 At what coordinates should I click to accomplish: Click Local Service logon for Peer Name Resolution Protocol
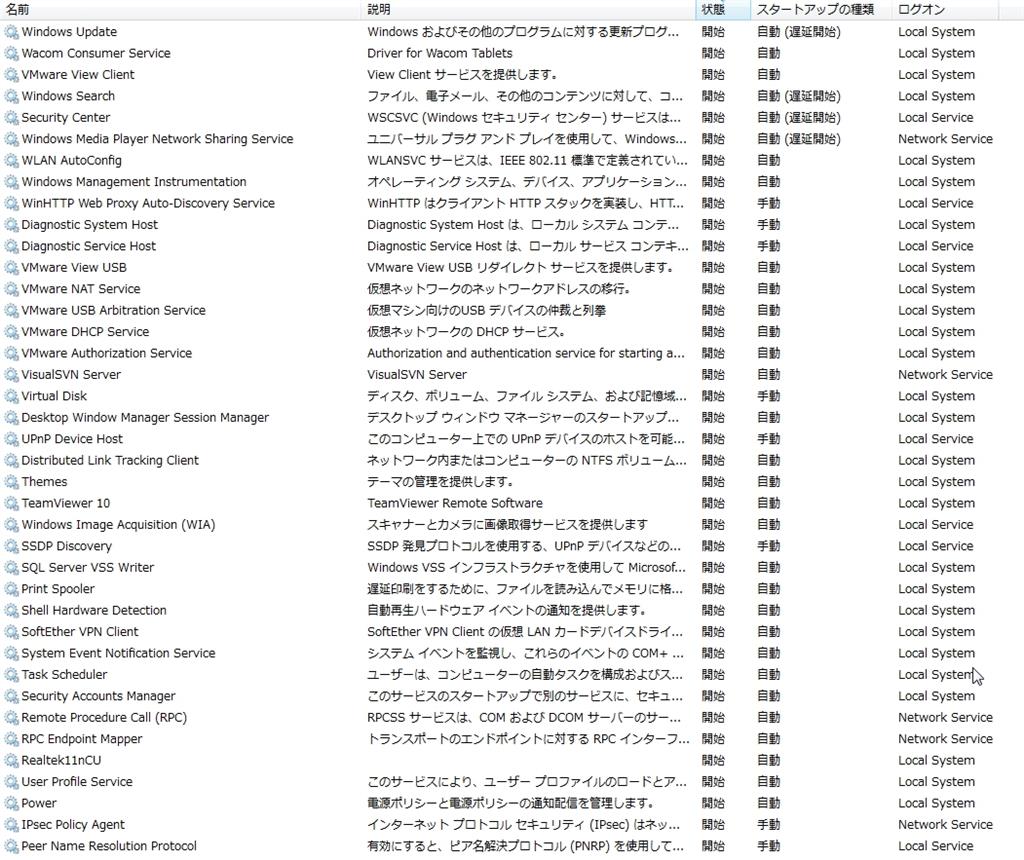[x=935, y=846]
